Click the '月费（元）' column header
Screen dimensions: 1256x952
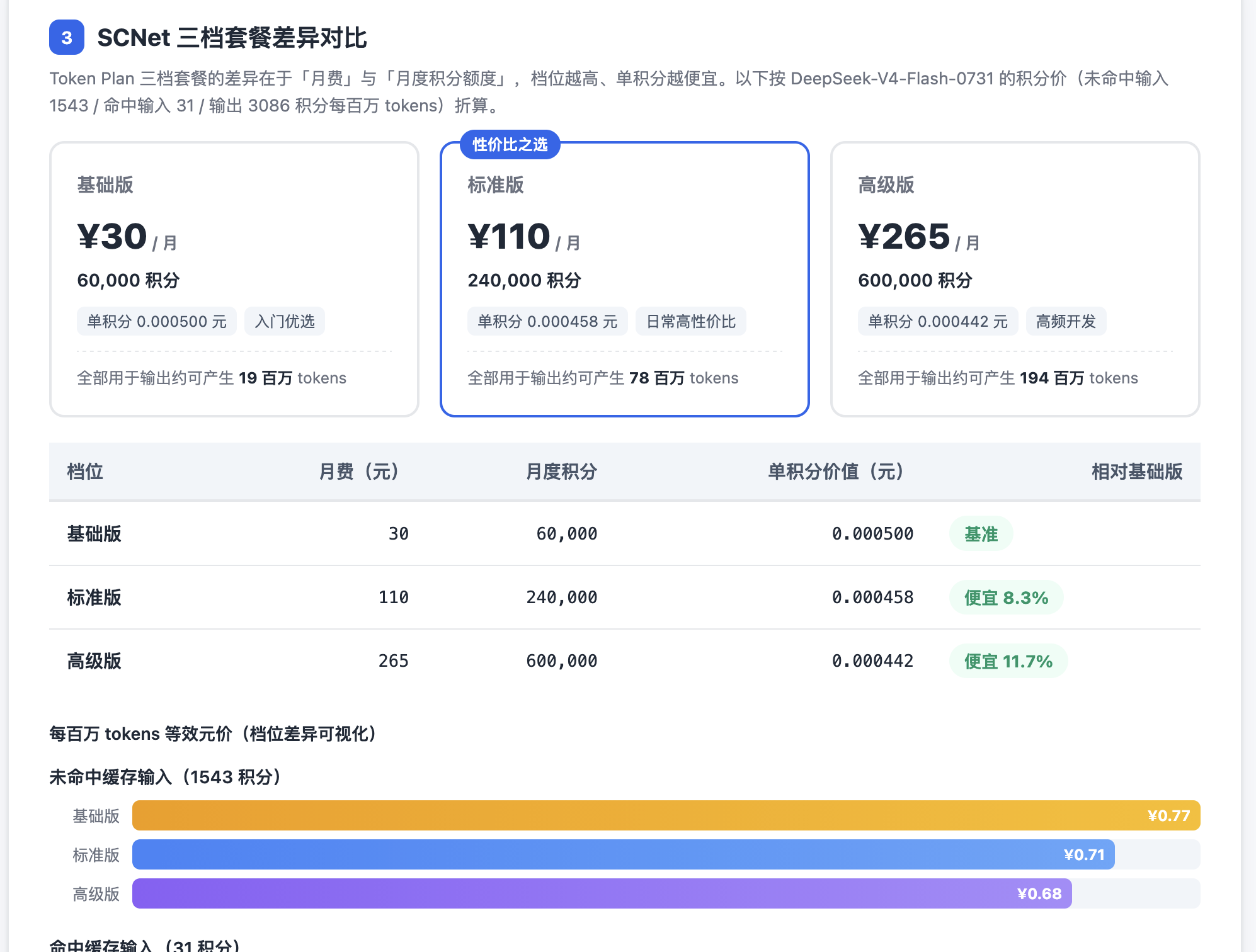363,472
